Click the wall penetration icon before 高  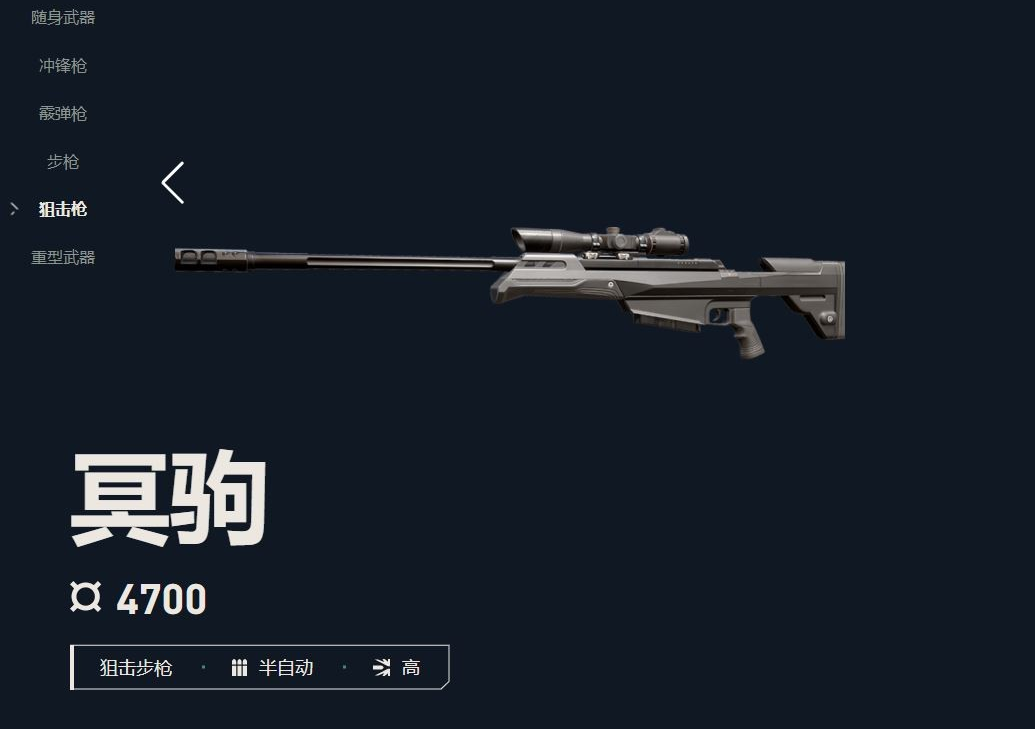[382, 668]
